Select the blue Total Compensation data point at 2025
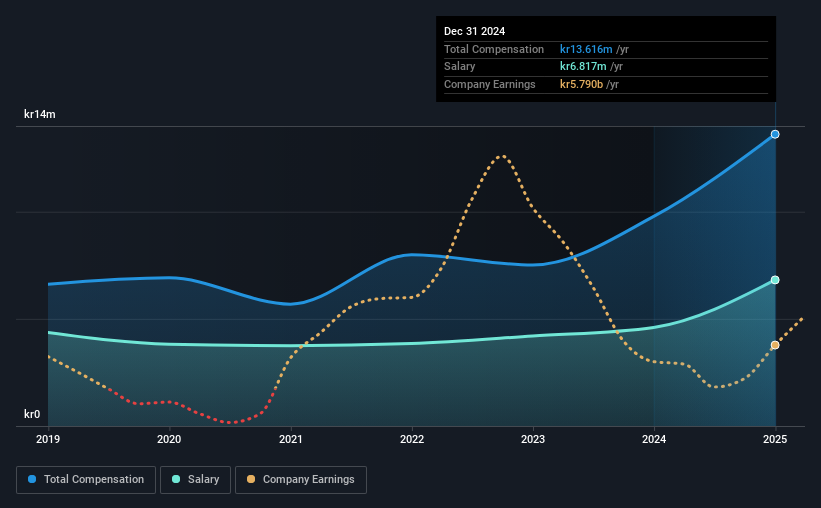821x508 pixels. point(775,135)
